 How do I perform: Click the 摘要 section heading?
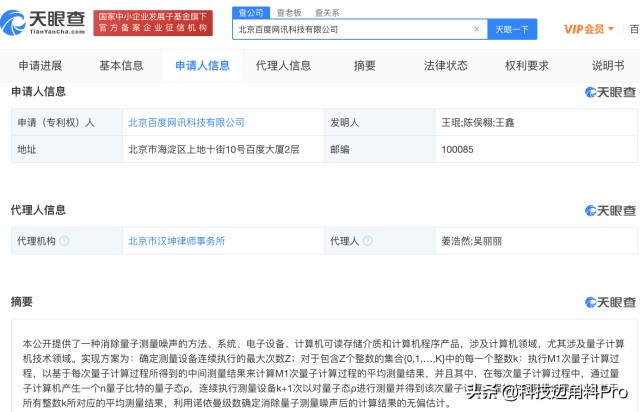point(22,302)
